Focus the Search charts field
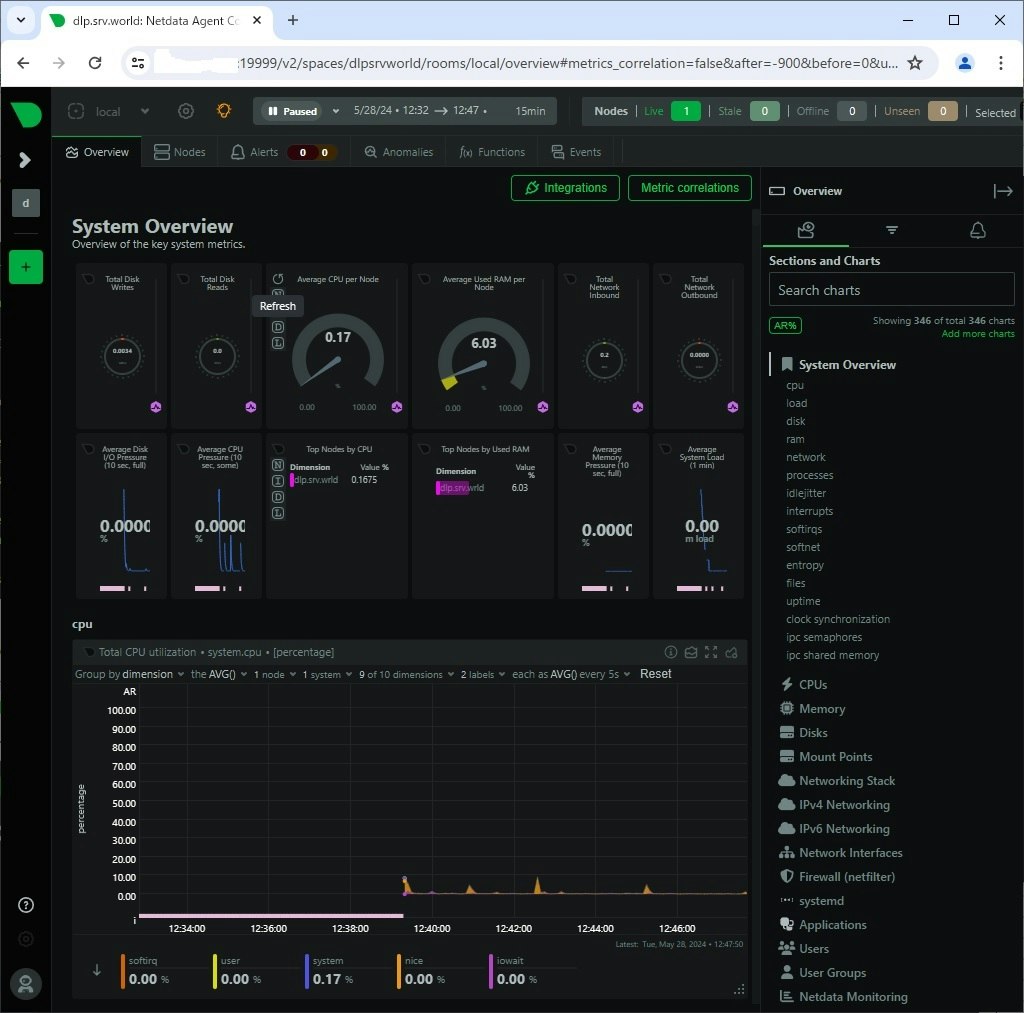 891,289
